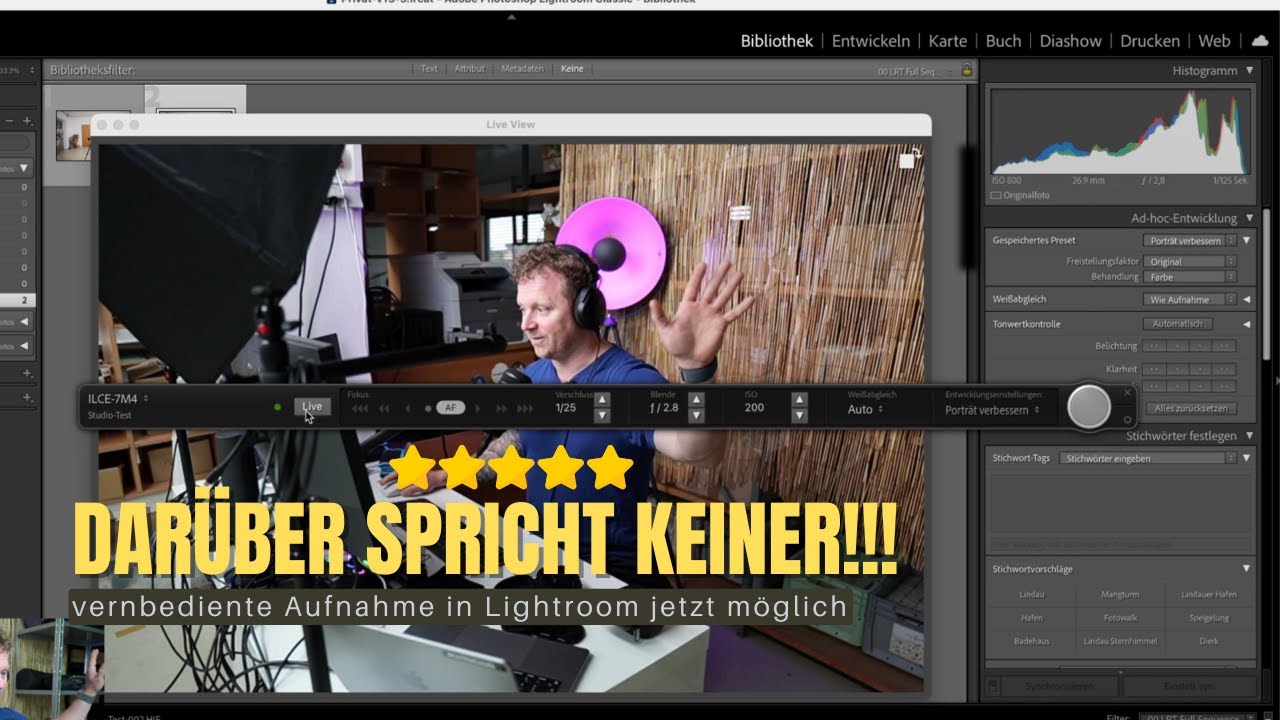The image size is (1280, 720).
Task: Collapse the Histogramm panel
Action: point(1249,71)
